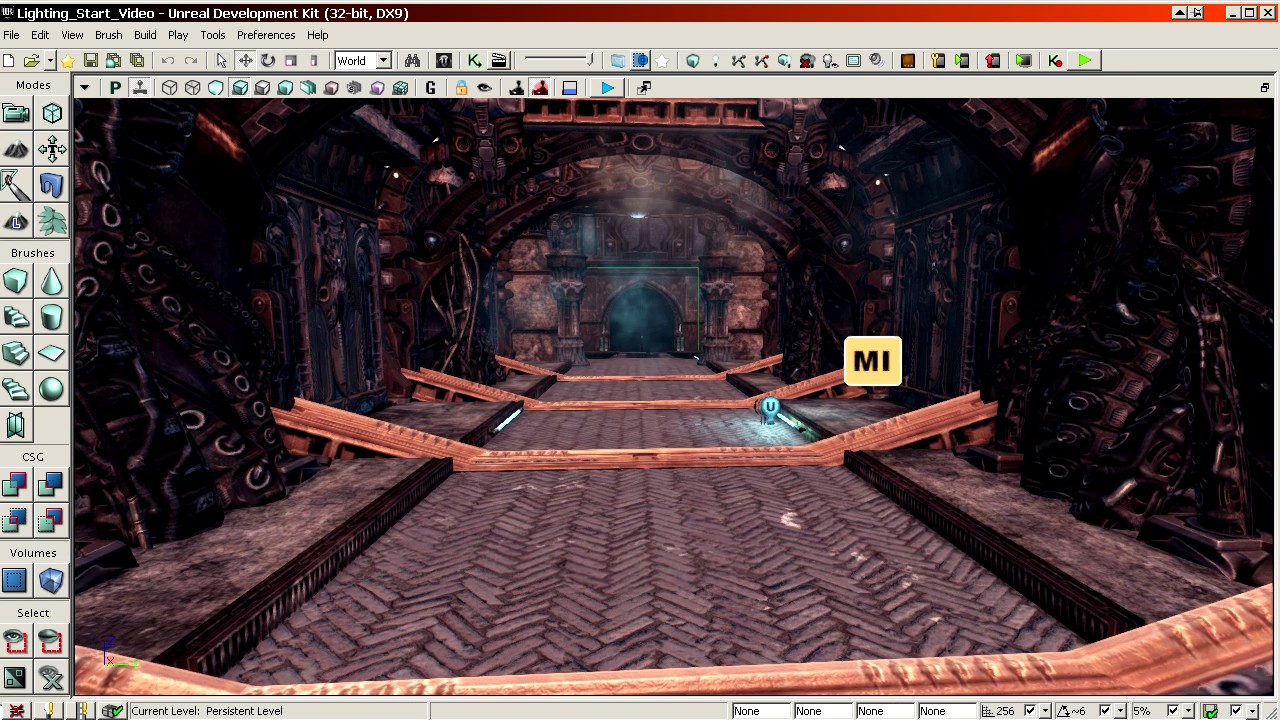
Task: Click the first None status input field
Action: click(760, 711)
